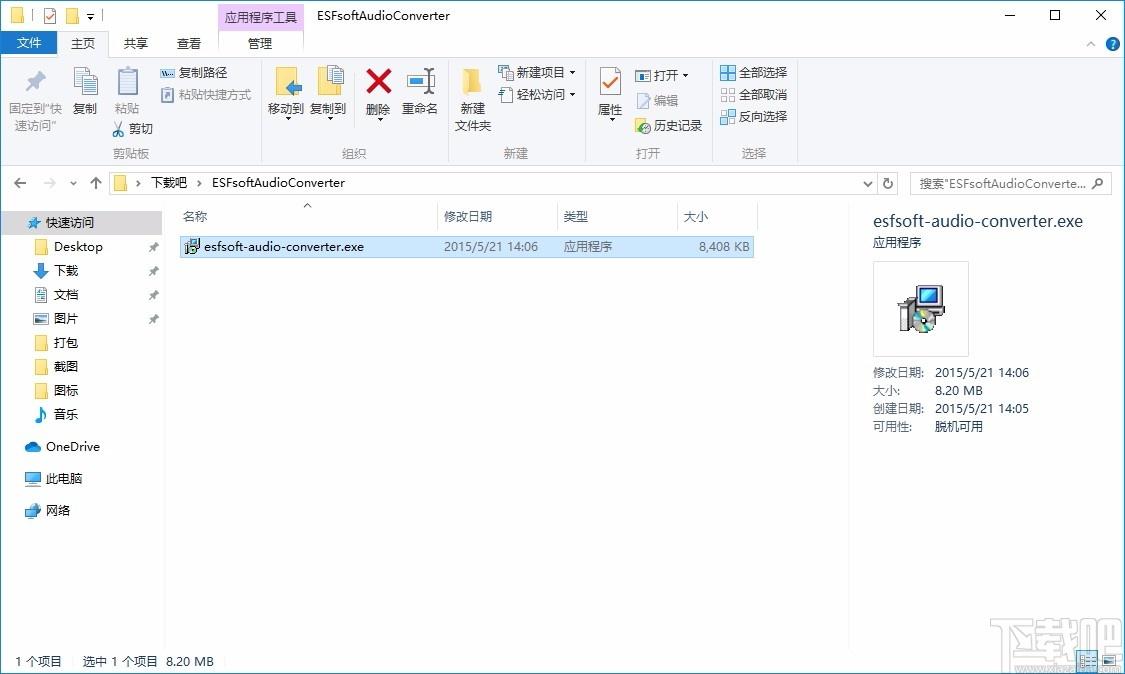Open Downloads (下载) in the sidebar
Image resolution: width=1125 pixels, height=674 pixels.
[x=66, y=271]
